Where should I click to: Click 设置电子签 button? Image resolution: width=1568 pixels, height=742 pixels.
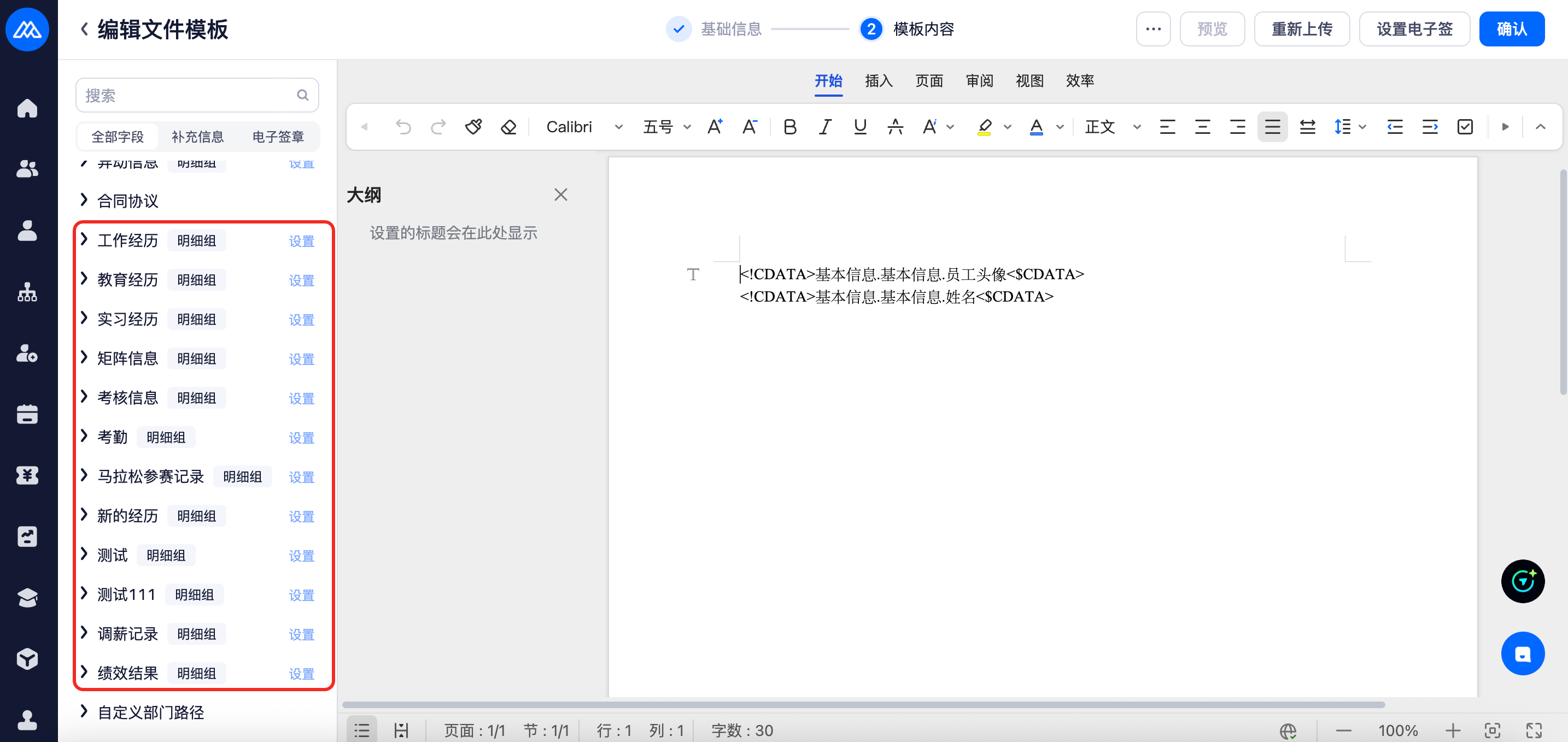pos(1414,28)
